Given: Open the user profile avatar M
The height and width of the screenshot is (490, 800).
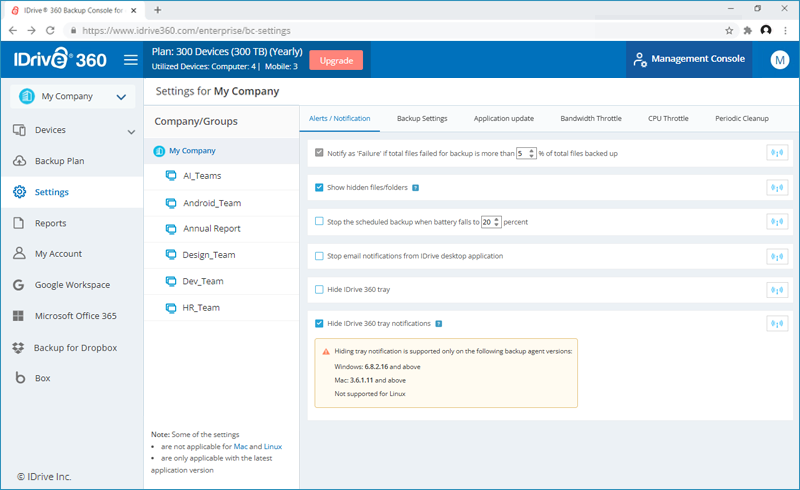Looking at the screenshot, I should click(x=780, y=60).
